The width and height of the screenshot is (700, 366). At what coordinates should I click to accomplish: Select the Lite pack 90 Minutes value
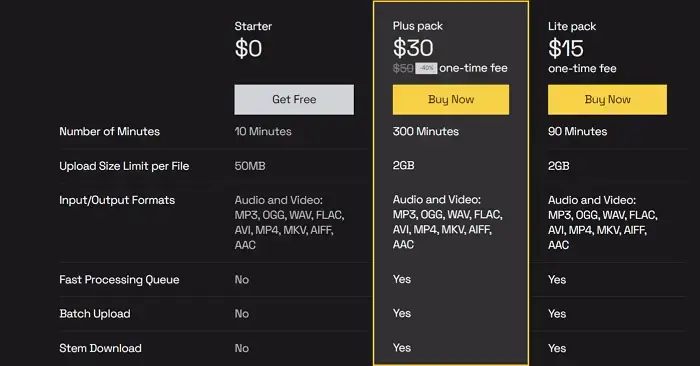pyautogui.click(x=577, y=132)
